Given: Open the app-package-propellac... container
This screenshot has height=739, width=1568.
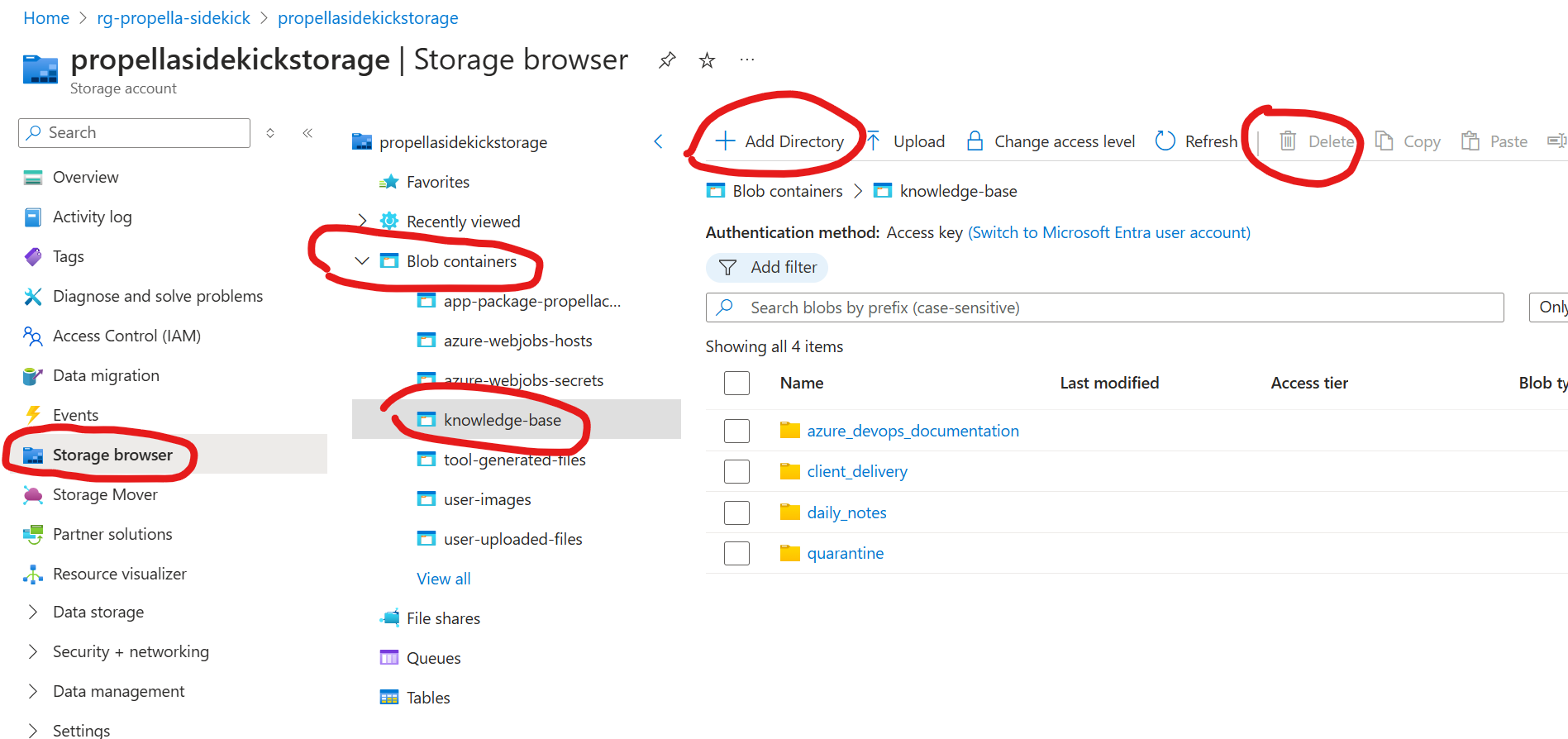Looking at the screenshot, I should (x=532, y=301).
